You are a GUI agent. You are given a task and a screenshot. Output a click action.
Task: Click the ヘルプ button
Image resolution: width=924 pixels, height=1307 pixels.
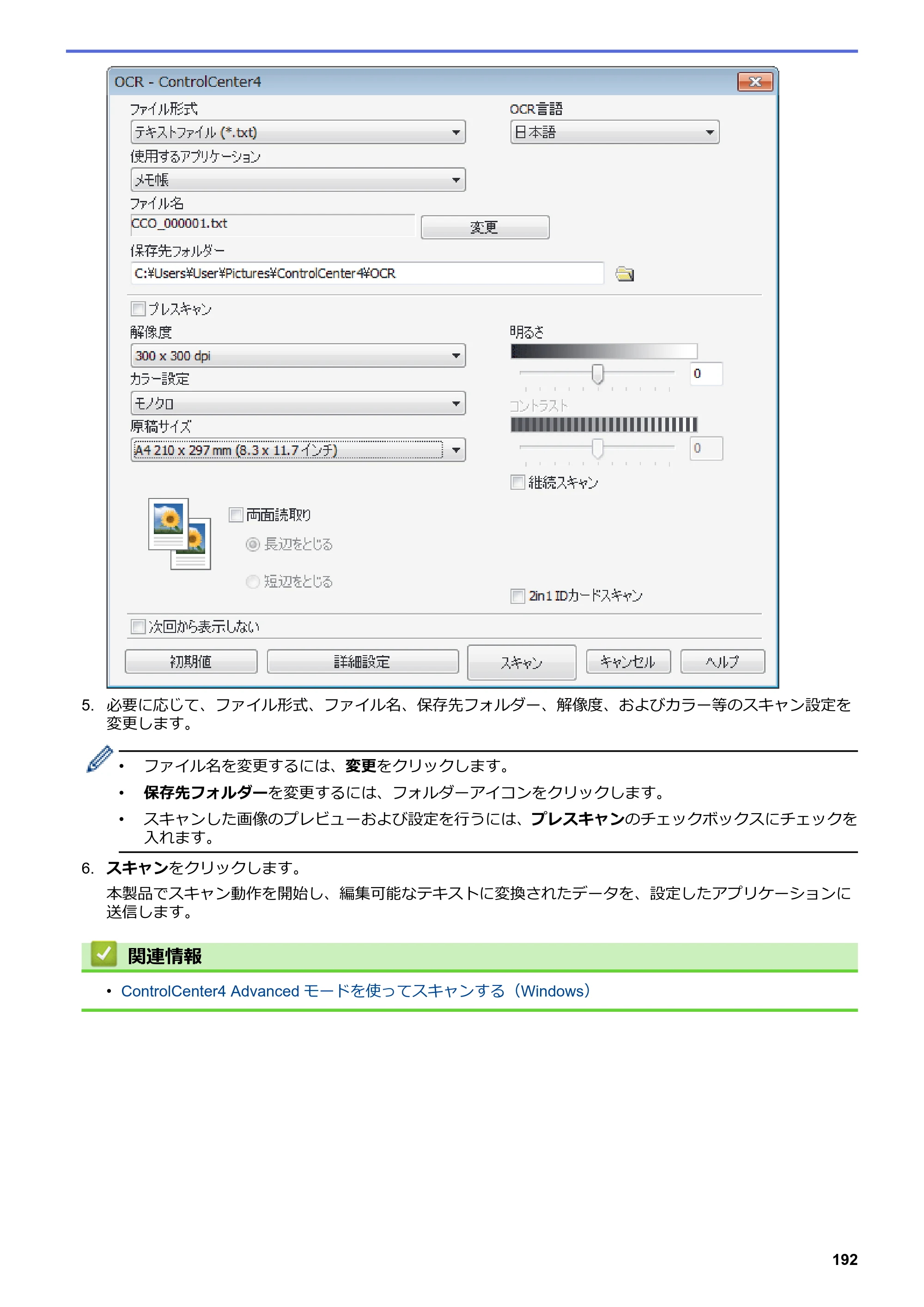point(723,662)
